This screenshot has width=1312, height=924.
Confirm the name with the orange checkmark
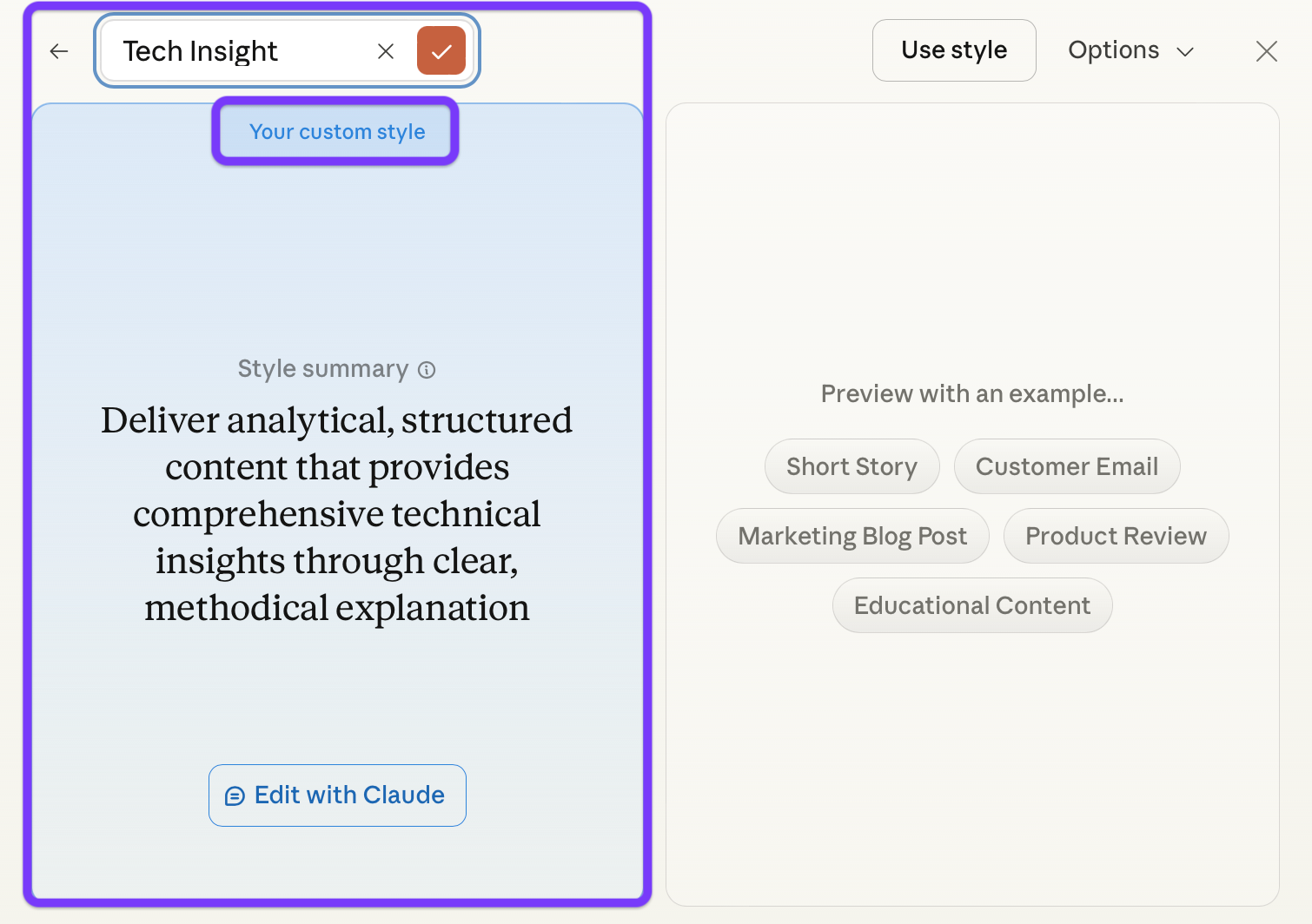pos(441,51)
